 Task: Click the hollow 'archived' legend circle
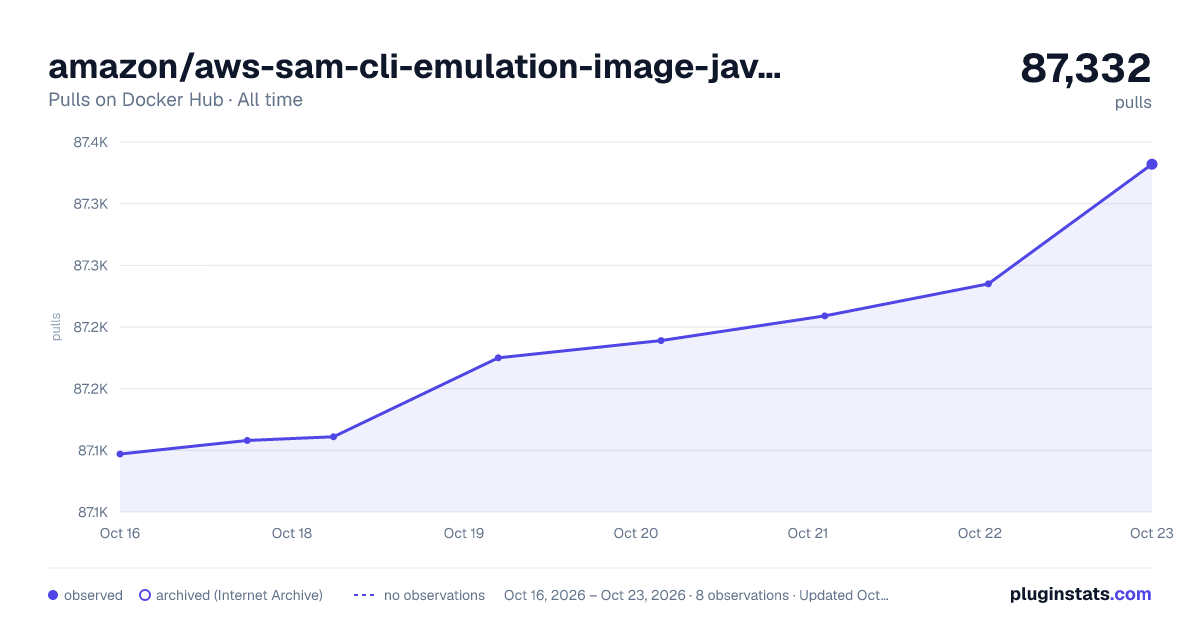pyautogui.click(x=145, y=595)
